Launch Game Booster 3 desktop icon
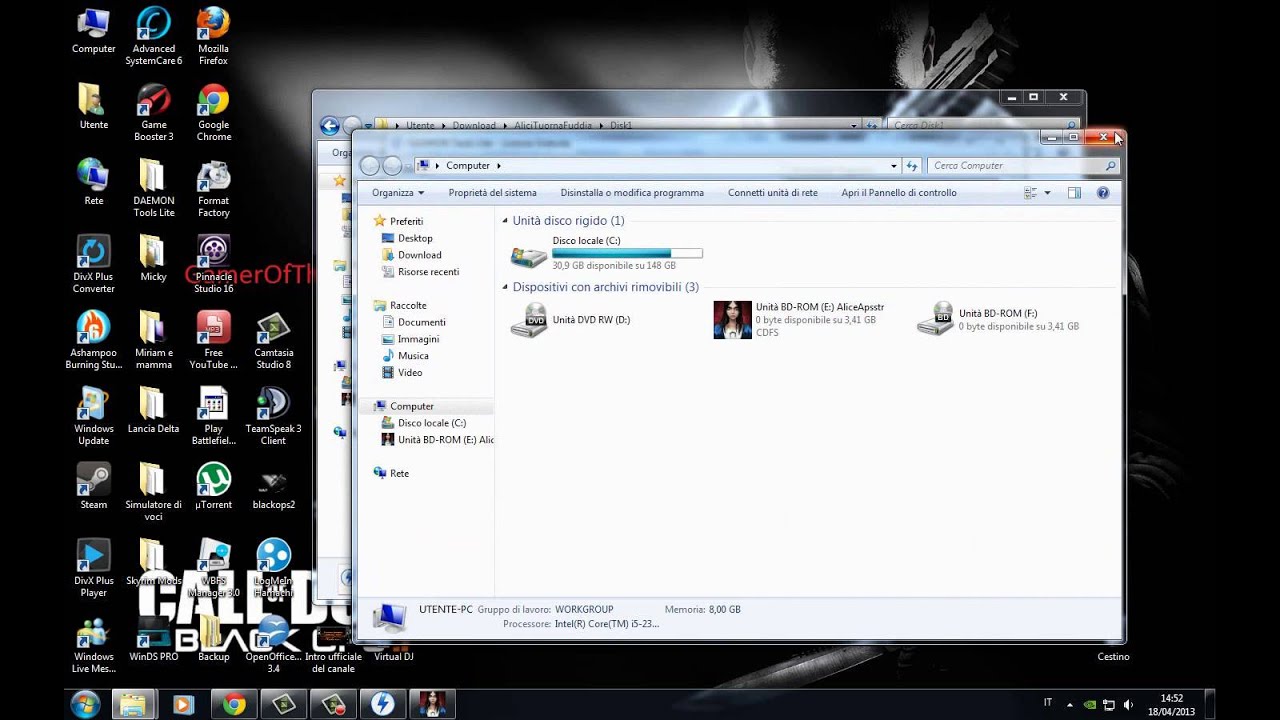1280x720 pixels. (153, 112)
